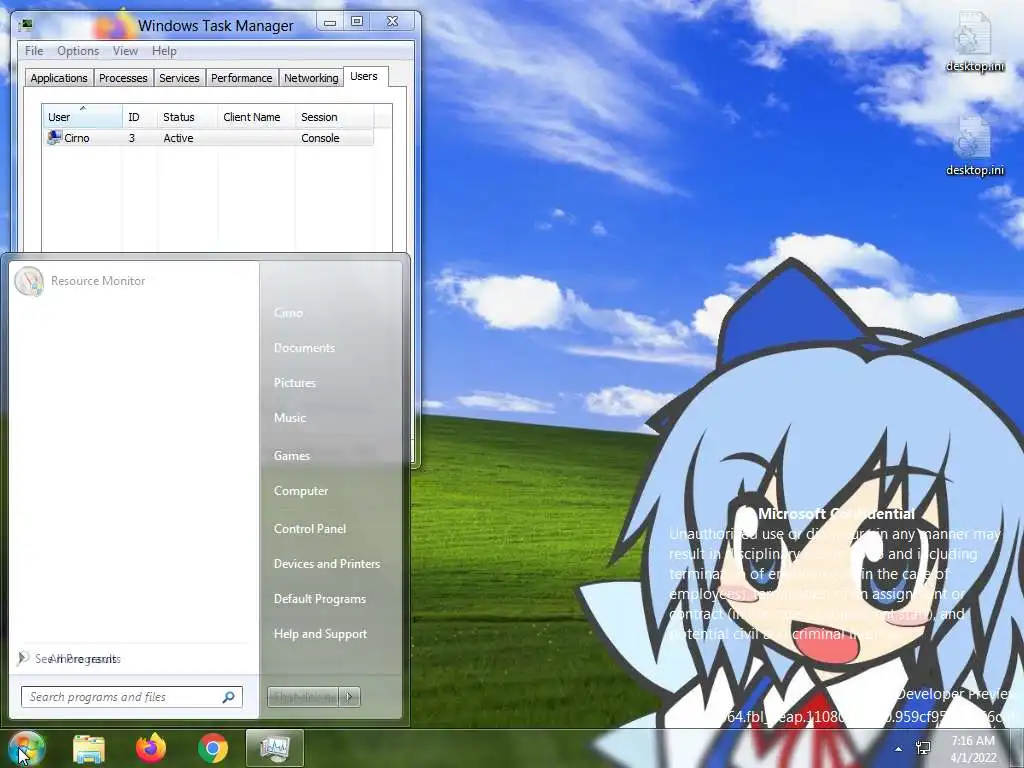This screenshot has height=768, width=1024.
Task: Select the lower desktop.ini desktop icon
Action: click(x=974, y=146)
